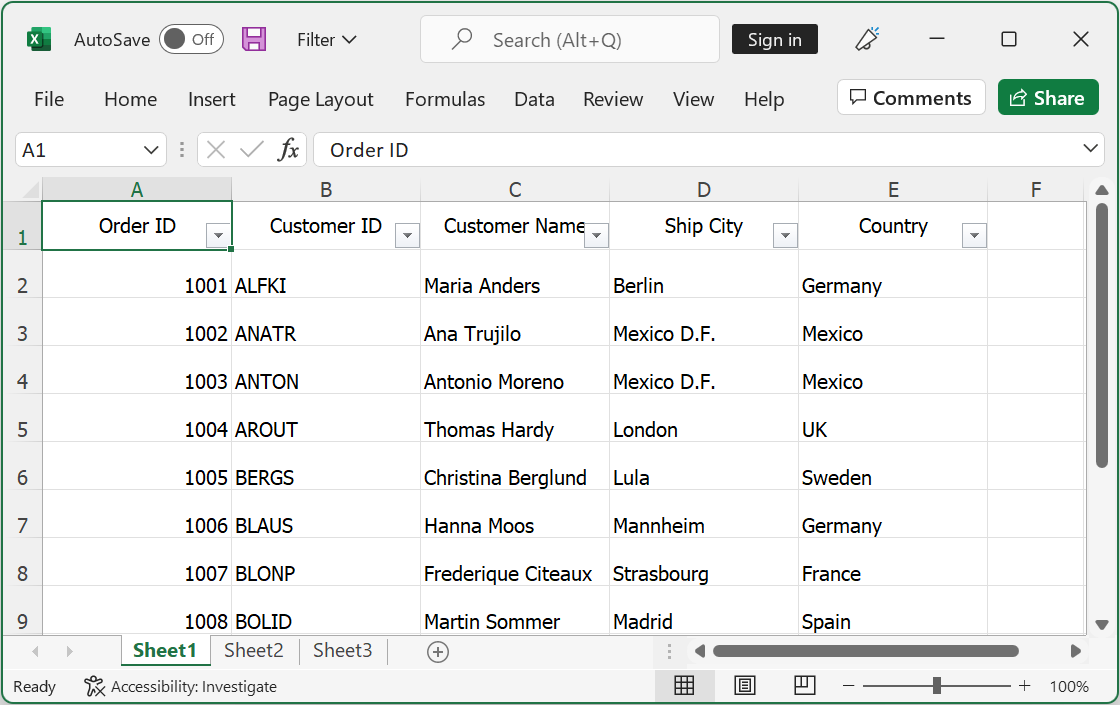The width and height of the screenshot is (1120, 705).
Task: Click the Sign in button
Action: 774,39
